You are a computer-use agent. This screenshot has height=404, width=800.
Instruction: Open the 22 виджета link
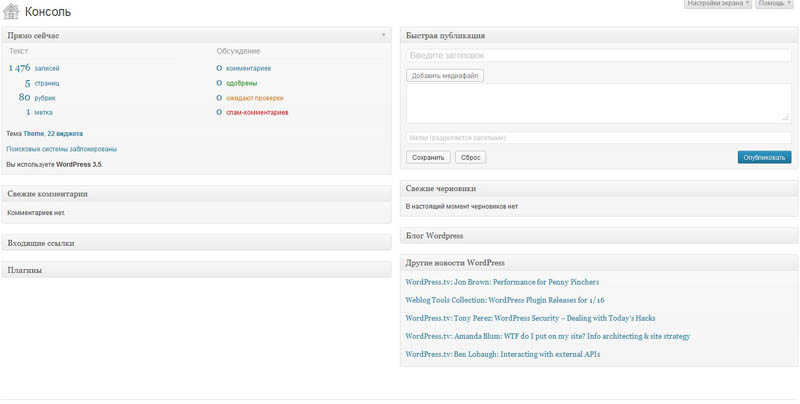click(x=65, y=133)
